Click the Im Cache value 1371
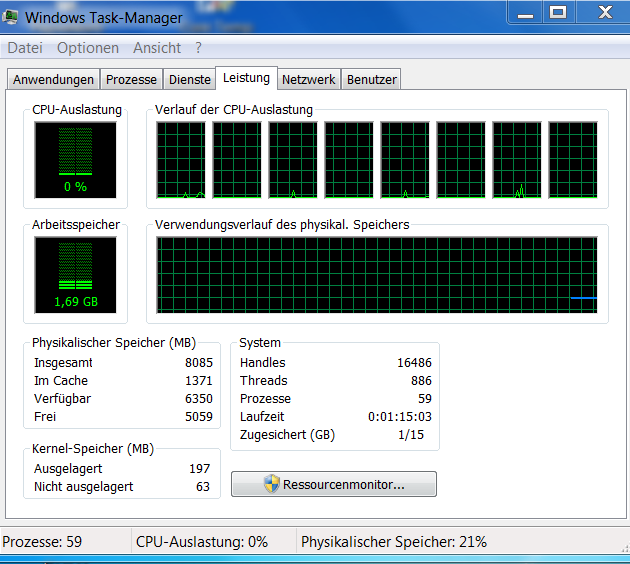Image resolution: width=630 pixels, height=564 pixels. pyautogui.click(x=199, y=380)
